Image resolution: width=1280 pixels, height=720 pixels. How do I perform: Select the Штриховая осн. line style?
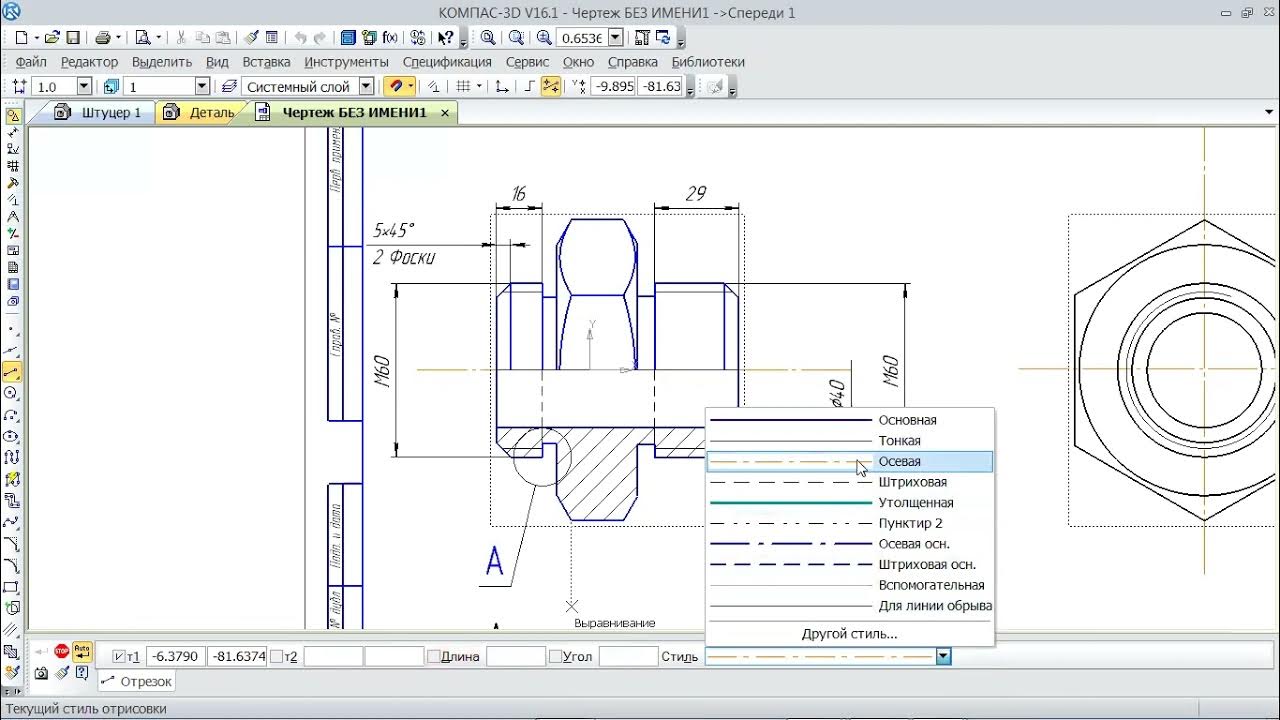pyautogui.click(x=849, y=565)
